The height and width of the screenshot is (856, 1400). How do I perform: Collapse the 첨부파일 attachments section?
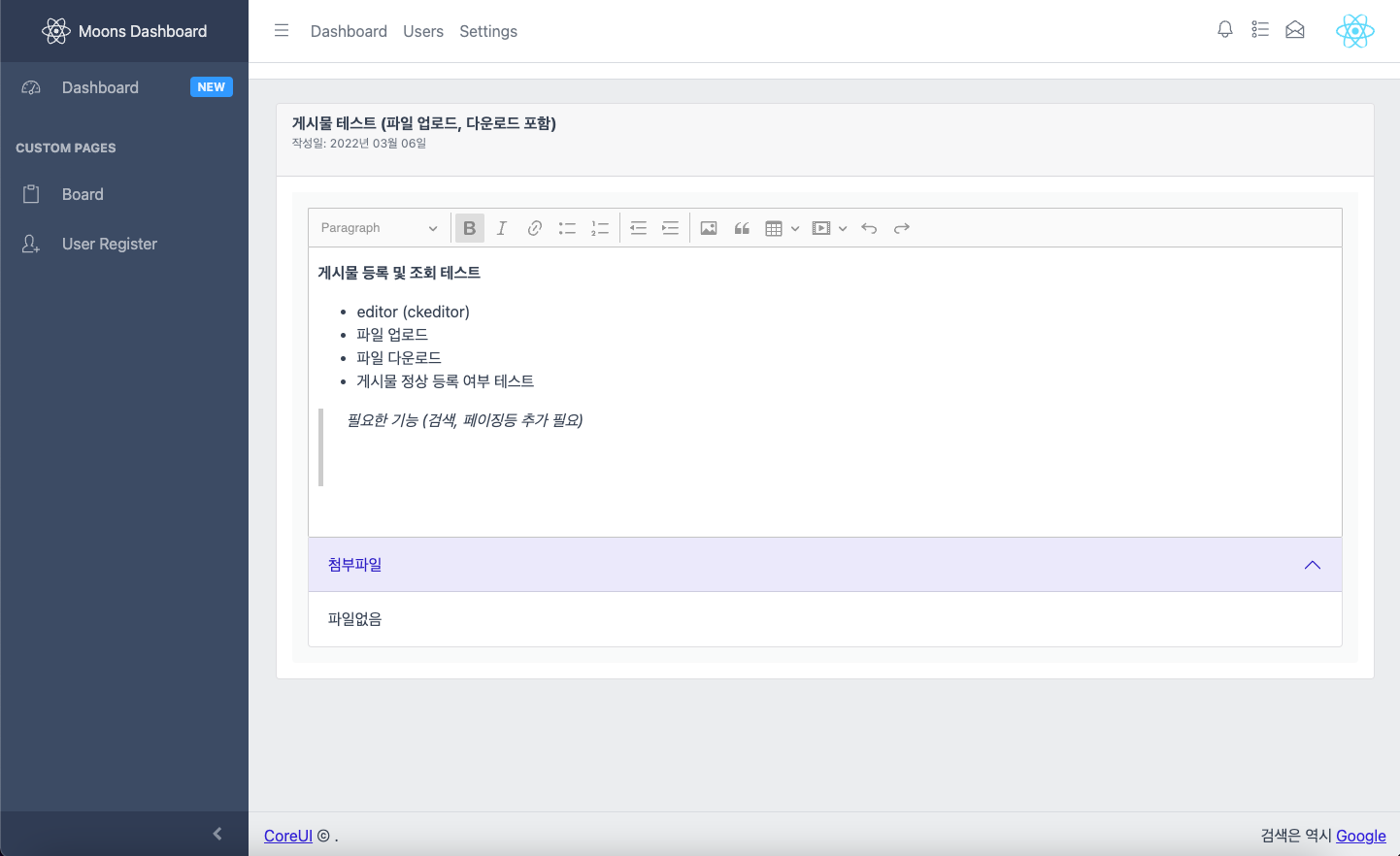[1312, 564]
